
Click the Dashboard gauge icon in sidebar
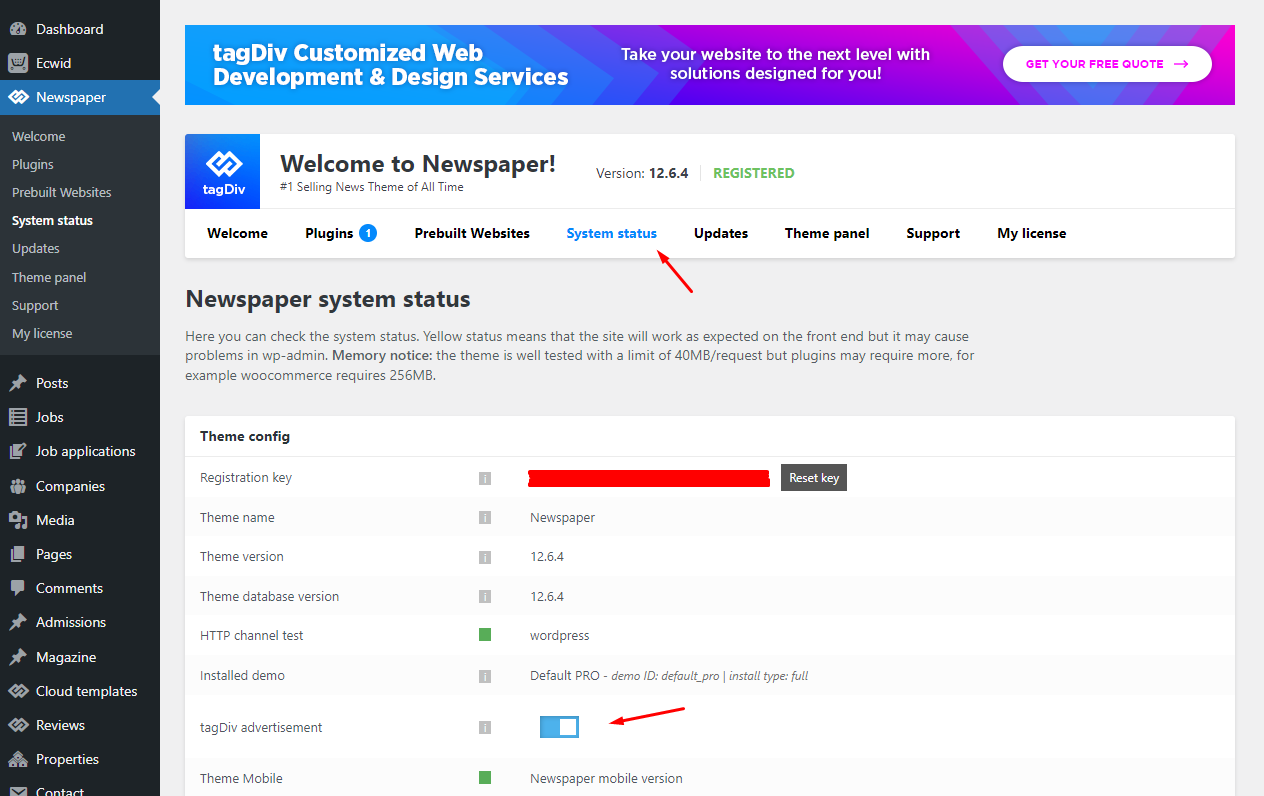(x=18, y=29)
